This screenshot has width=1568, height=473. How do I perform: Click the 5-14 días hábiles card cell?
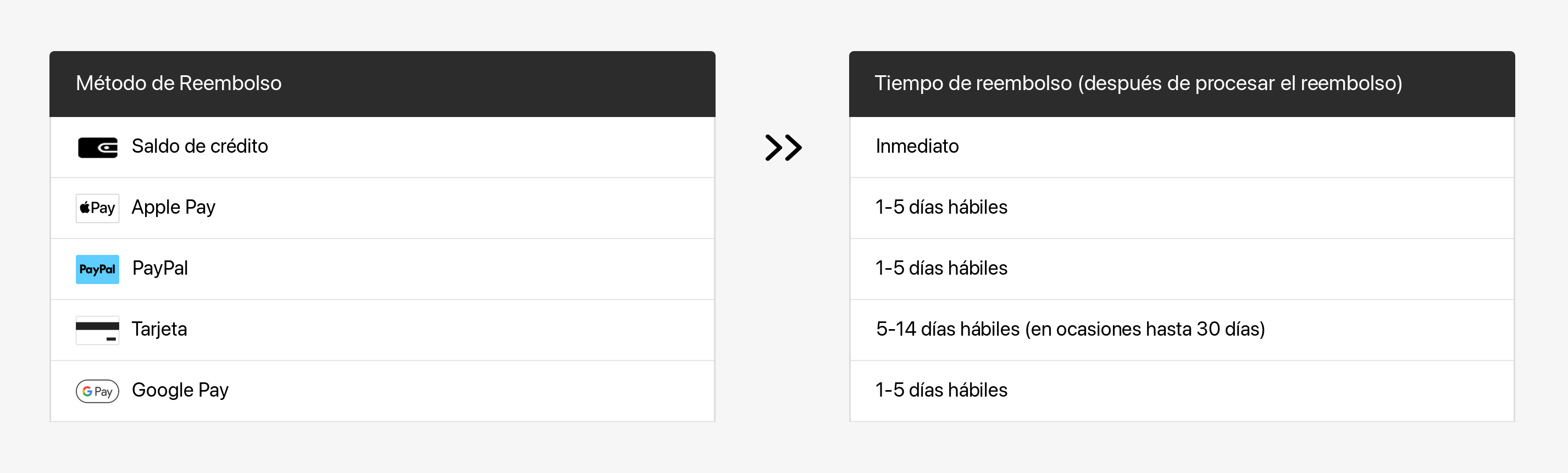click(1070, 329)
